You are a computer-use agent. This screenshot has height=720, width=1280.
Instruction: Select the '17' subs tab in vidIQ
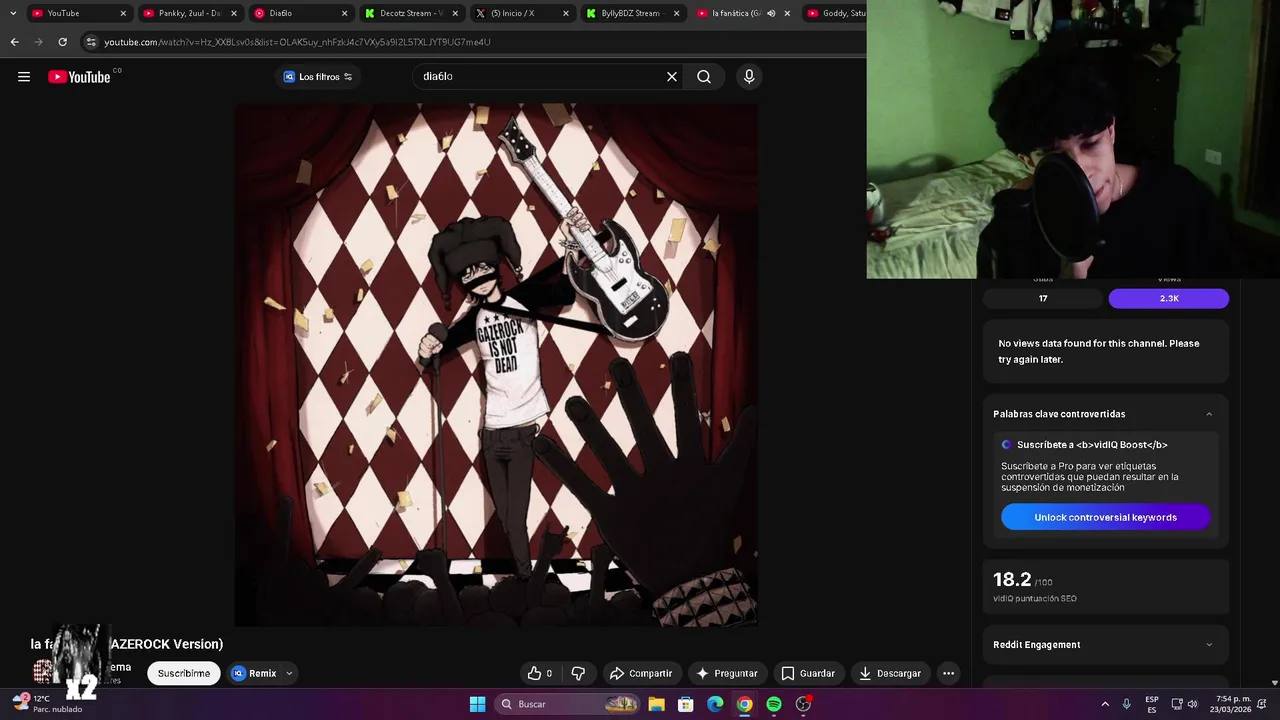tap(1043, 298)
